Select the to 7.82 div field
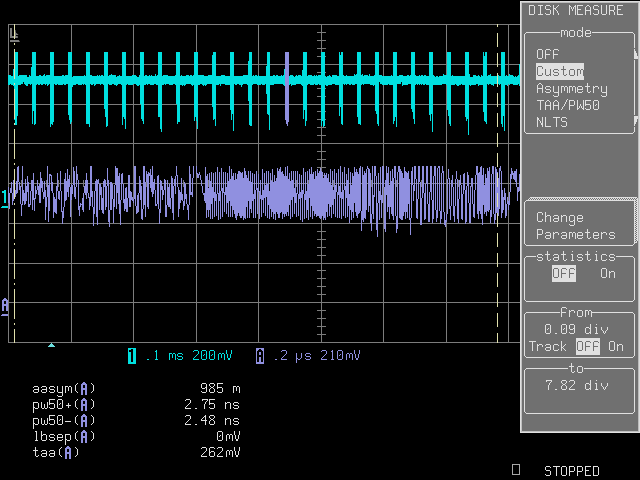The height and width of the screenshot is (480, 640). click(577, 385)
